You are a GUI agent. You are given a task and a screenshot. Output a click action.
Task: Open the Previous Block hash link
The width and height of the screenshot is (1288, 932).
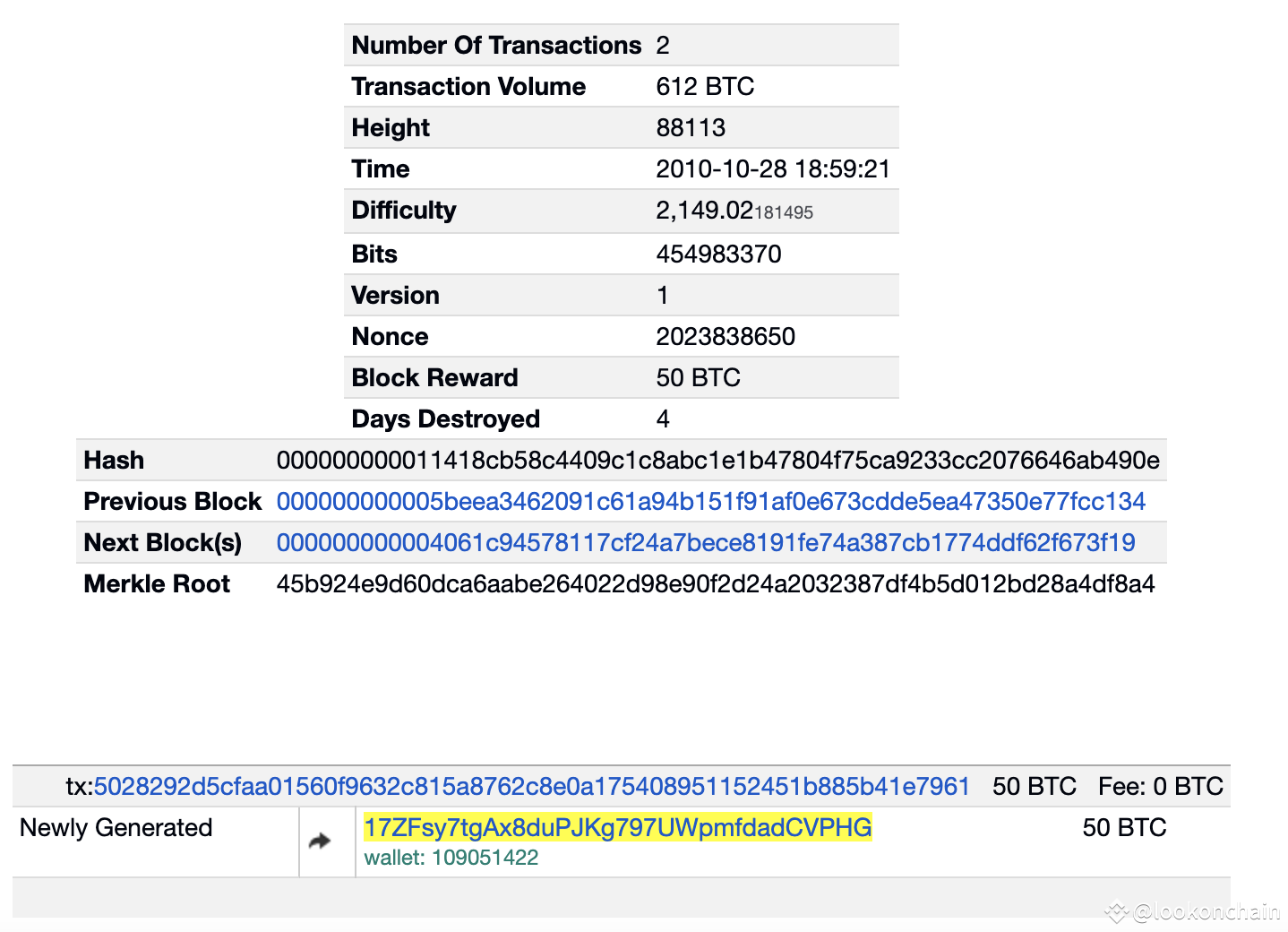point(710,501)
